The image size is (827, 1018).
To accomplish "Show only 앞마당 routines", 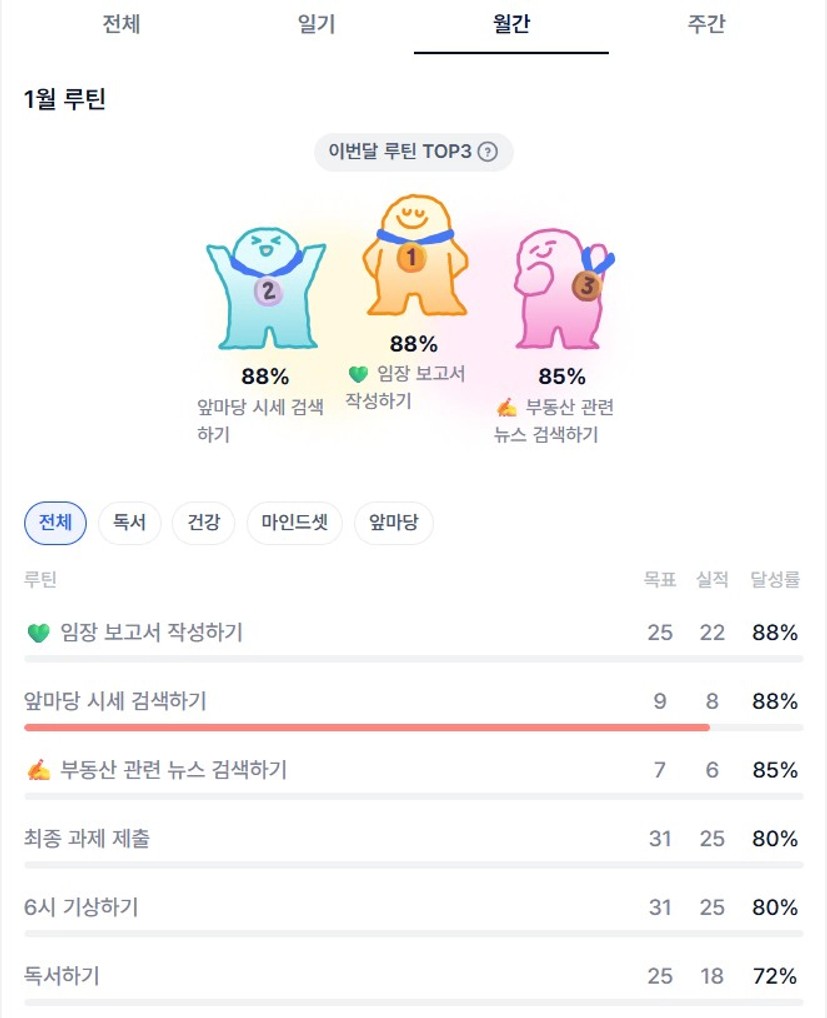I will [393, 523].
